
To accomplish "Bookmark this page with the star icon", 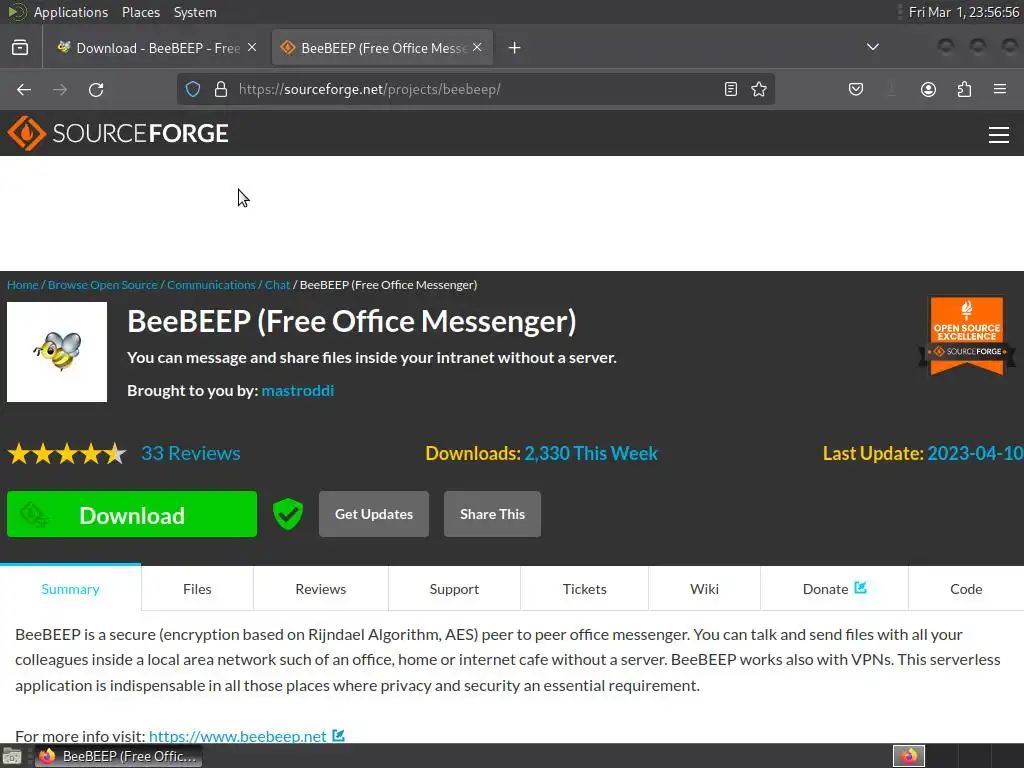I will (759, 89).
